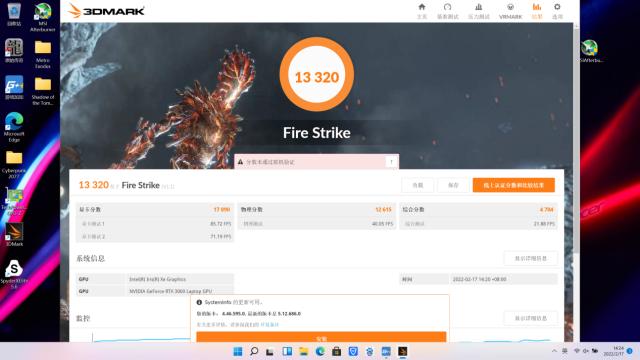The height and width of the screenshot is (360, 640).
Task: Open the notification badge by the clock
Action: tap(630, 351)
